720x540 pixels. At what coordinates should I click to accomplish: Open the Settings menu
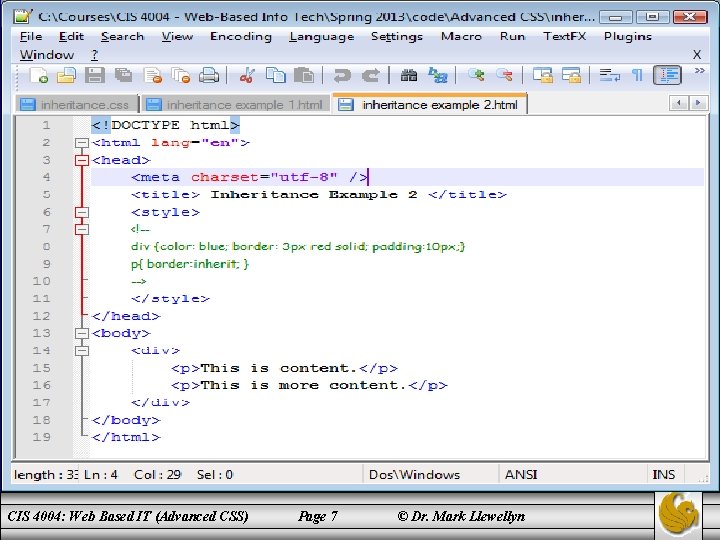397,36
